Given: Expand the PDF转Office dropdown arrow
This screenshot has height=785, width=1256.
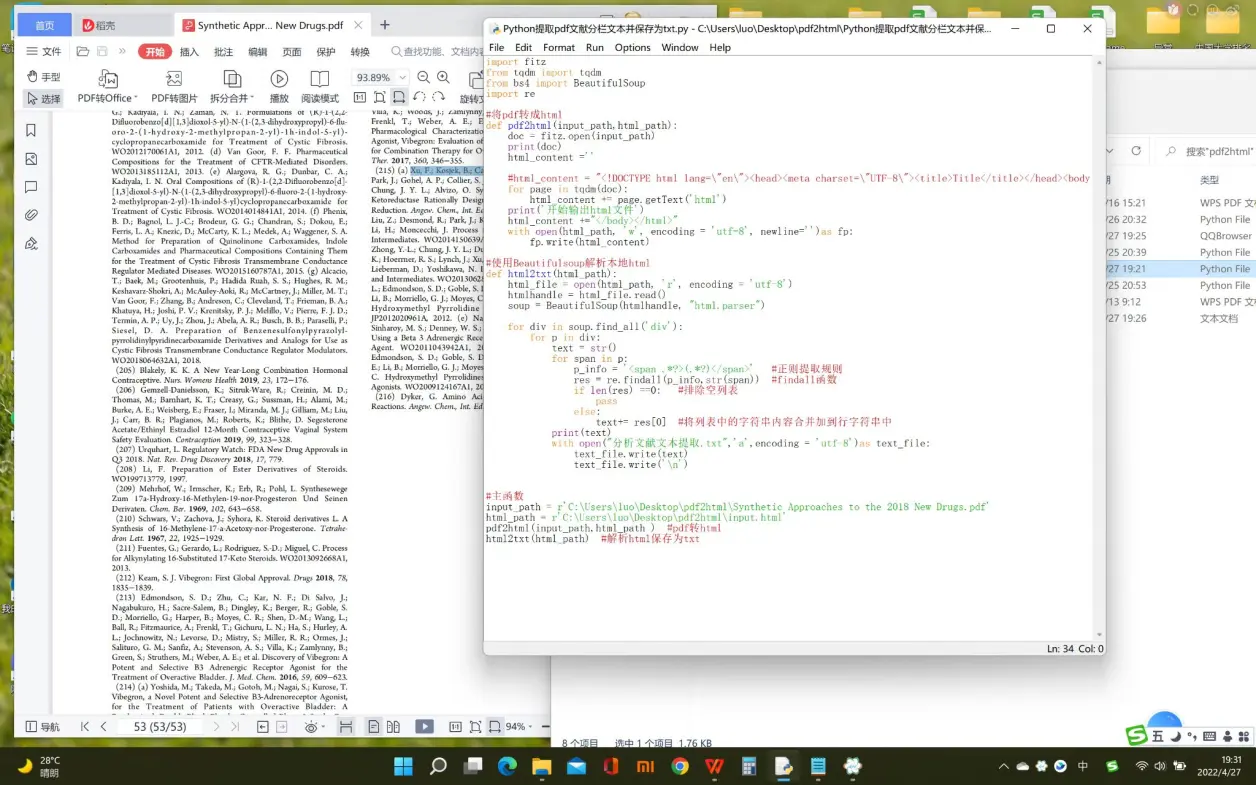Looking at the screenshot, I should pos(137,98).
